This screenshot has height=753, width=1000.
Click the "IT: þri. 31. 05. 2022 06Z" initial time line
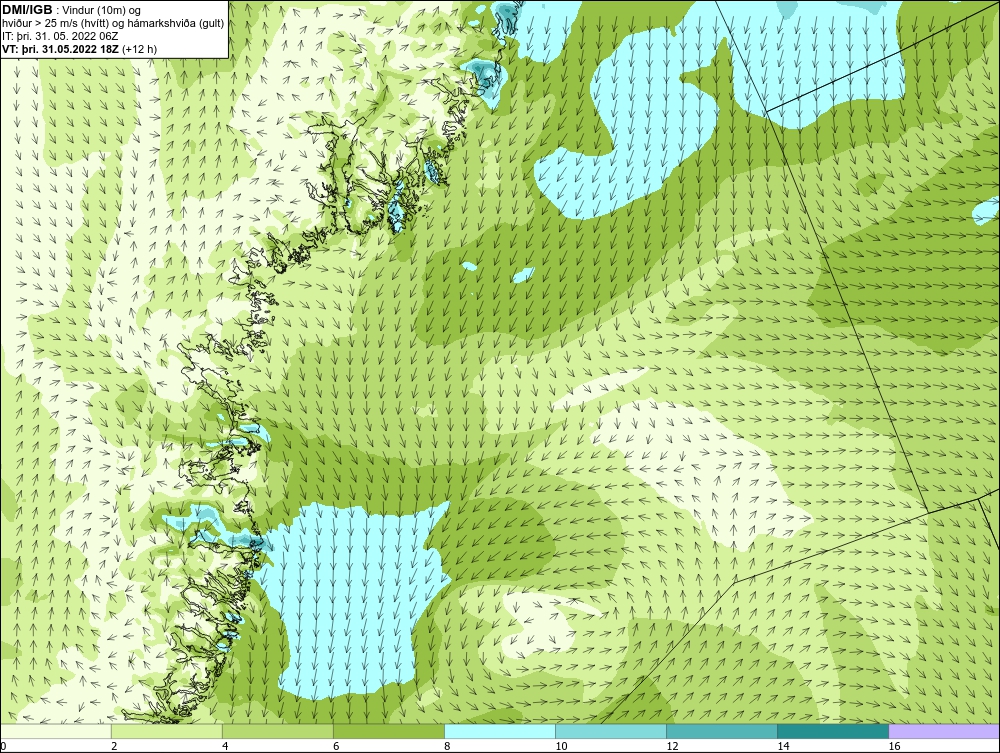[60, 36]
